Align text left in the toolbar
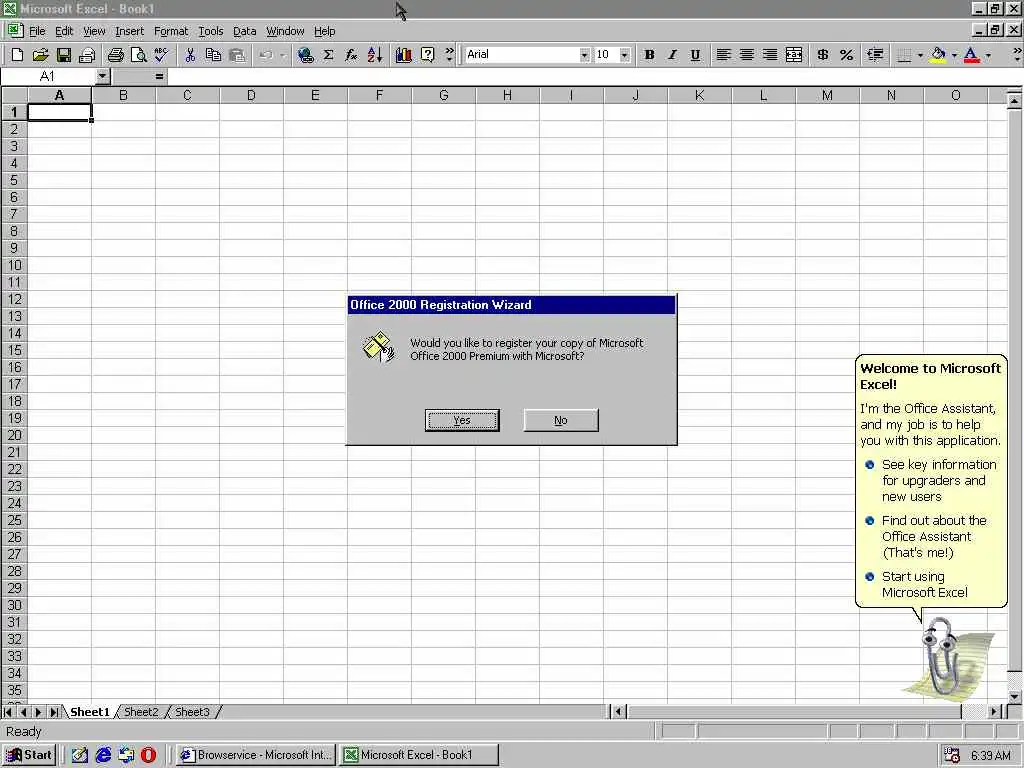Viewport: 1024px width, 768px height. (x=723, y=55)
